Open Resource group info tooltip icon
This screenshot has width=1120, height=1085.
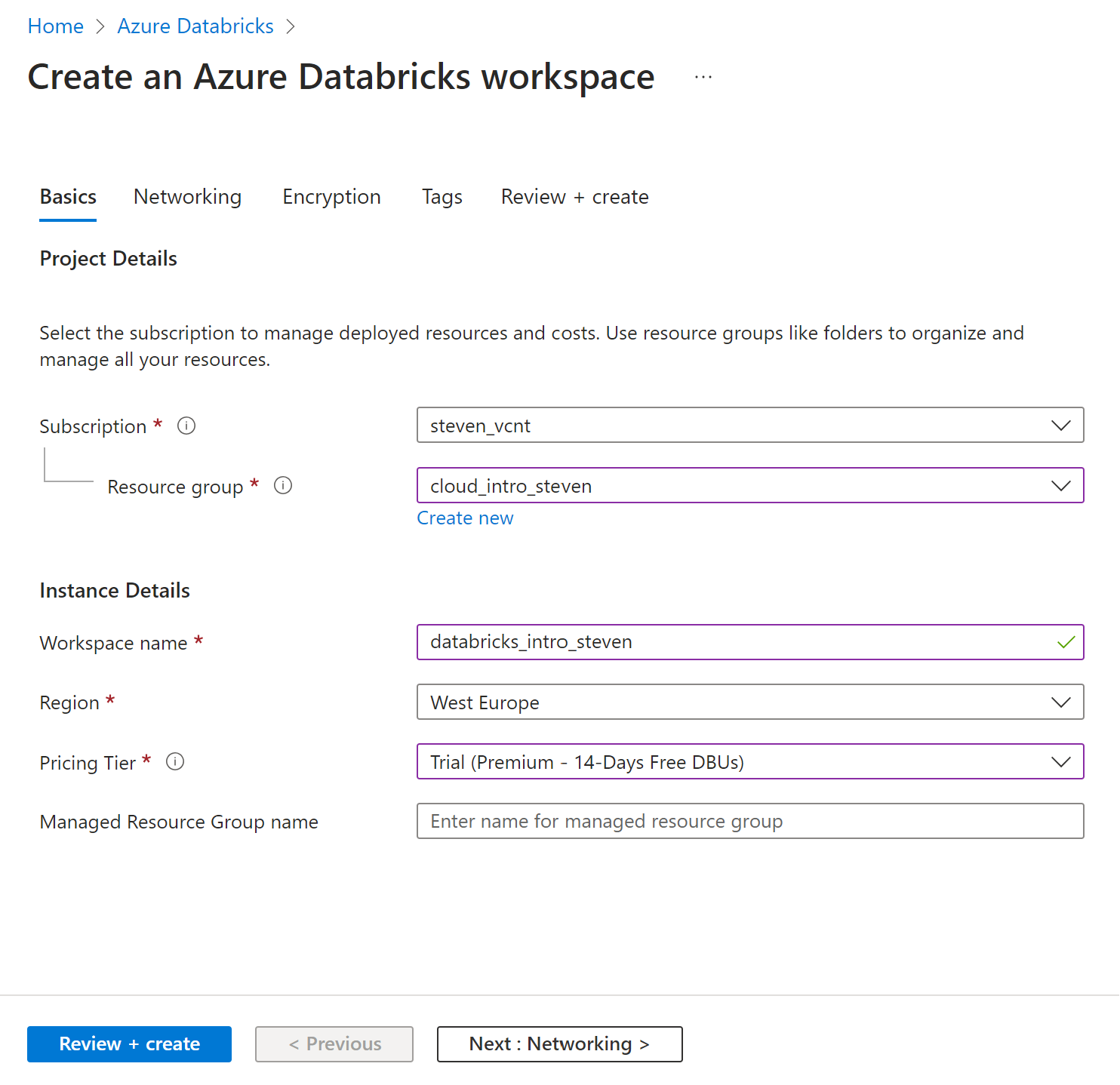(x=283, y=485)
